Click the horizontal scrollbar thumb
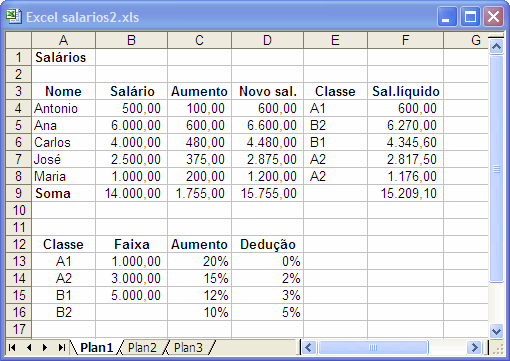Viewport: 510px width, 361px height. [x=373, y=348]
